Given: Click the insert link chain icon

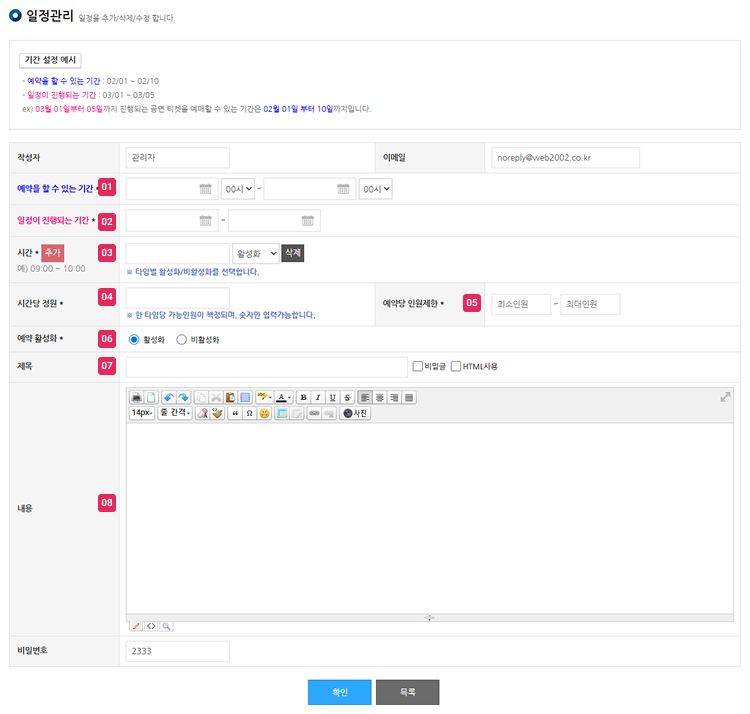Looking at the screenshot, I should click(314, 413).
